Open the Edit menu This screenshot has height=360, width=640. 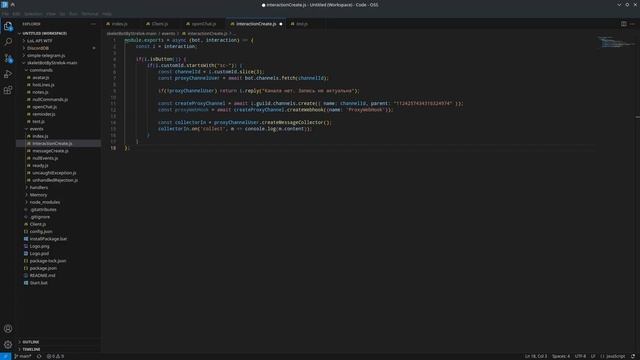point(16,14)
